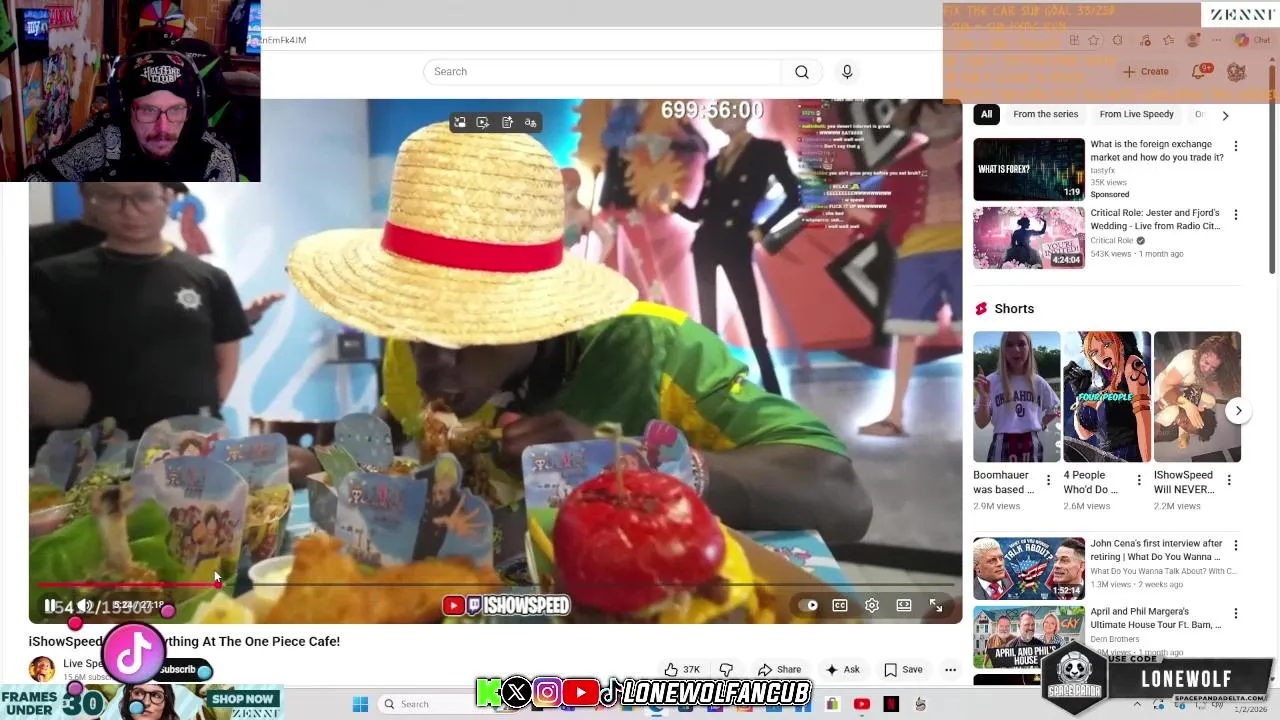
Task: Open the Live Speedy channel avatar
Action: click(41, 669)
